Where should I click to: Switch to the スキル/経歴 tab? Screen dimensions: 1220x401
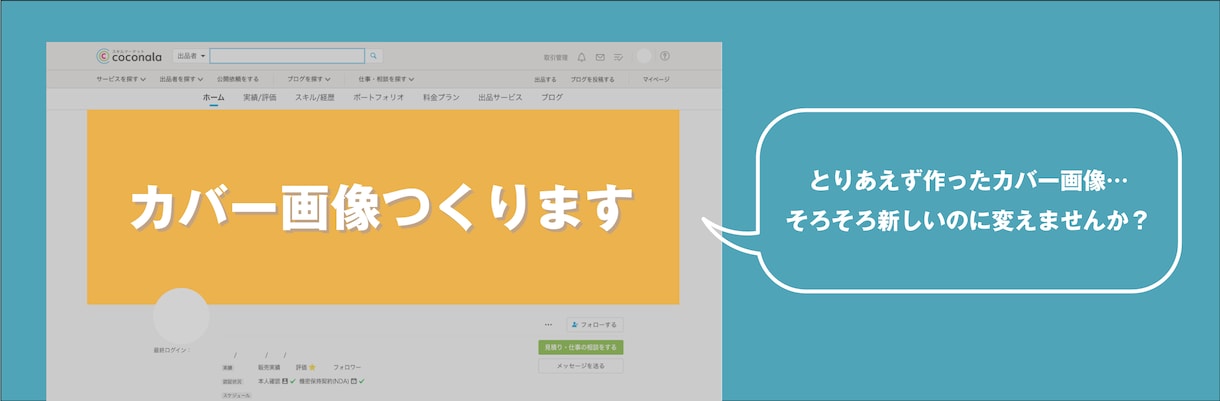[315, 98]
